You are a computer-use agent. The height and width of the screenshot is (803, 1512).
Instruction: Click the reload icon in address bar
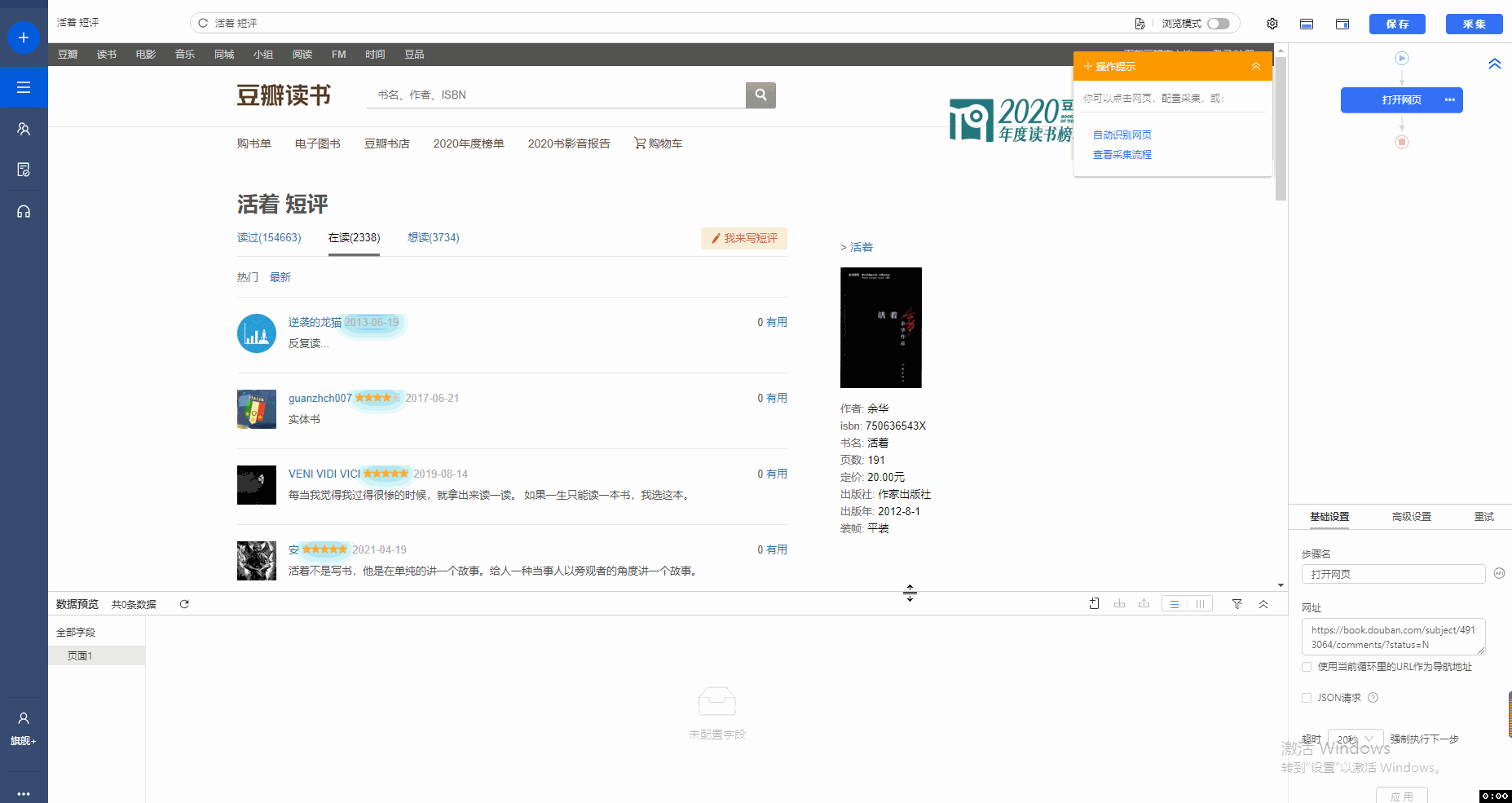tap(203, 24)
